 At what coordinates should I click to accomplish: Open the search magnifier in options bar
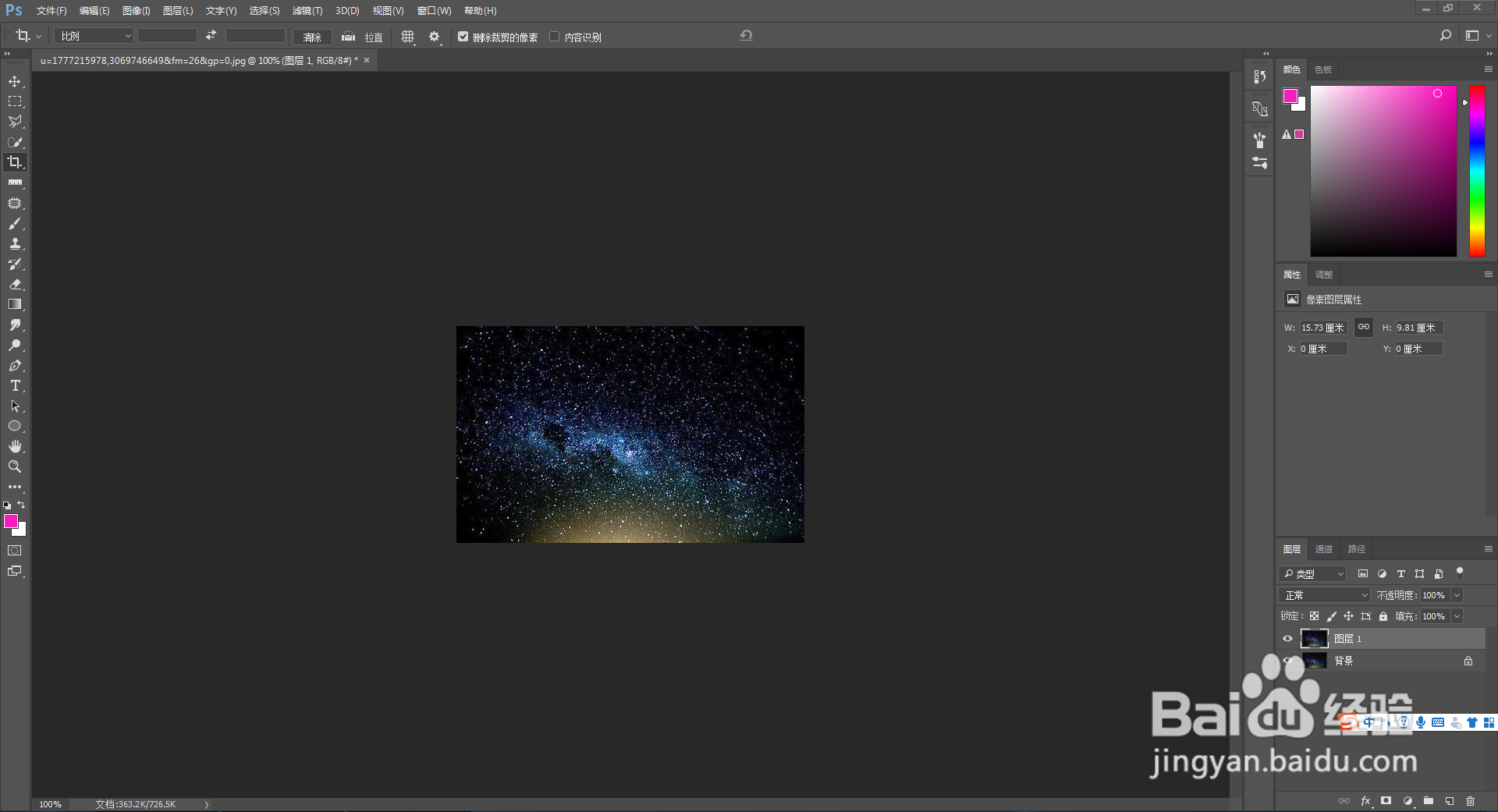1446,36
